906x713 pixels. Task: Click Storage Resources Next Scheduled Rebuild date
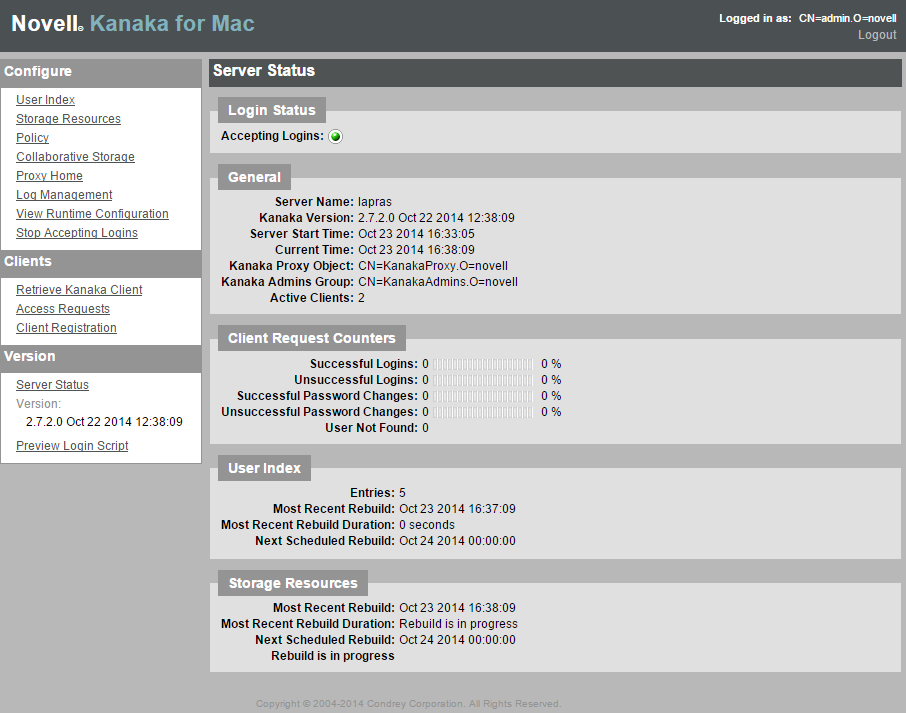(457, 640)
